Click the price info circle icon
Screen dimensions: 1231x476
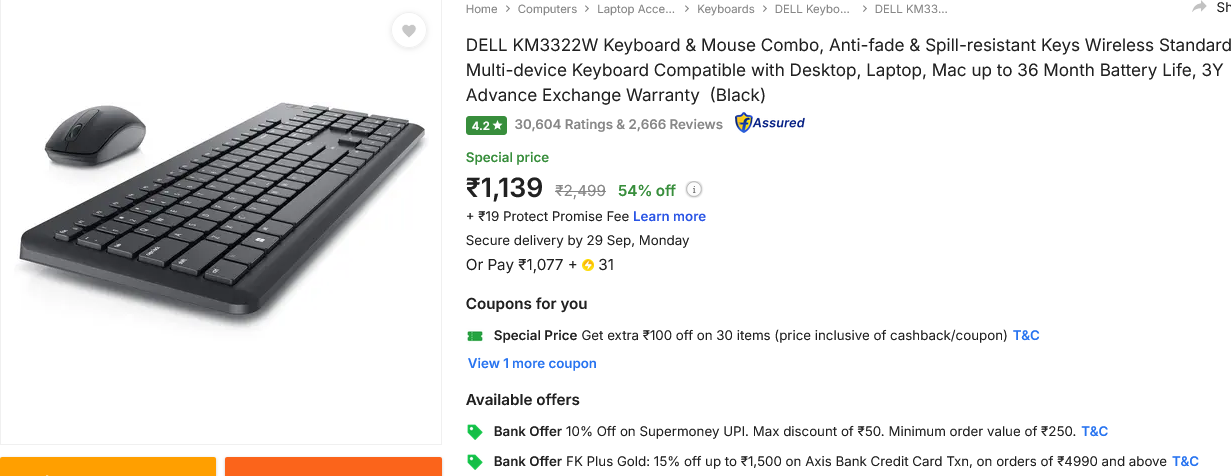pos(695,190)
